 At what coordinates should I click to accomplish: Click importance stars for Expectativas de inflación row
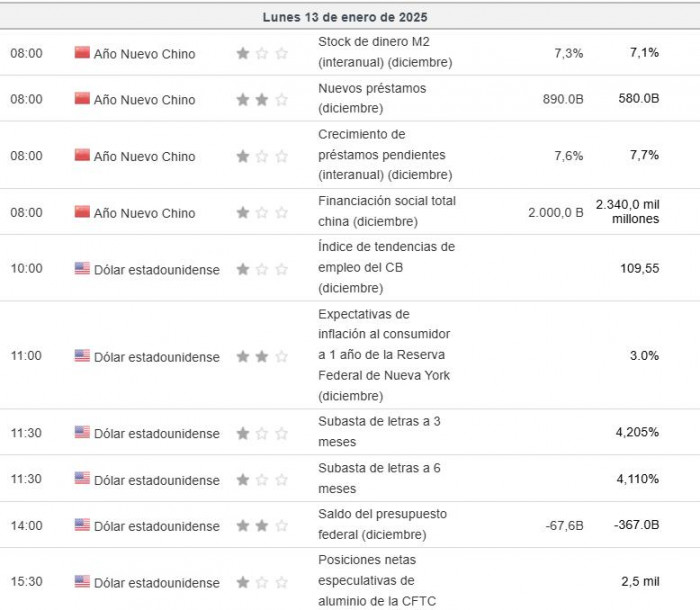point(262,356)
